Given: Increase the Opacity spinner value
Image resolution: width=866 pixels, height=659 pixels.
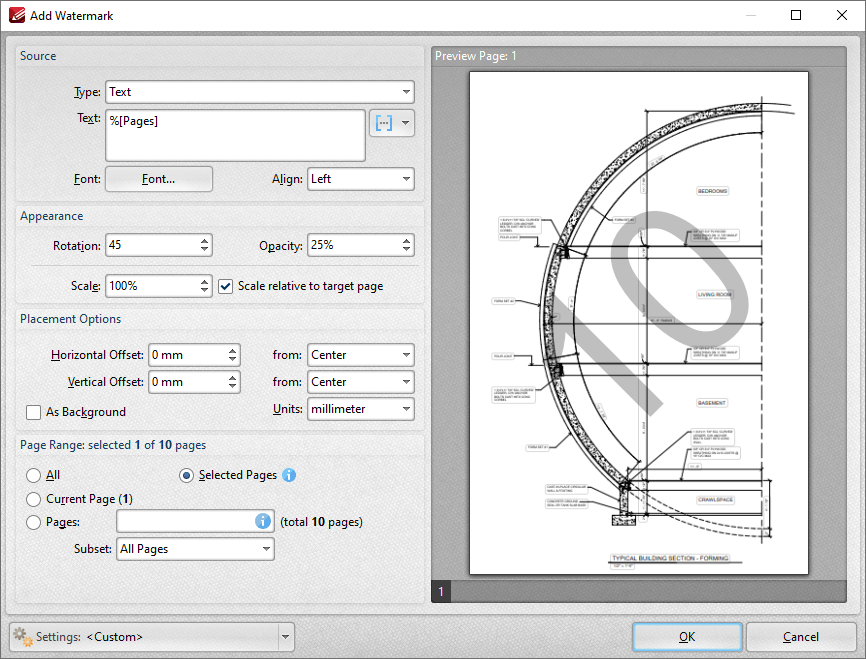Looking at the screenshot, I should (x=406, y=241).
